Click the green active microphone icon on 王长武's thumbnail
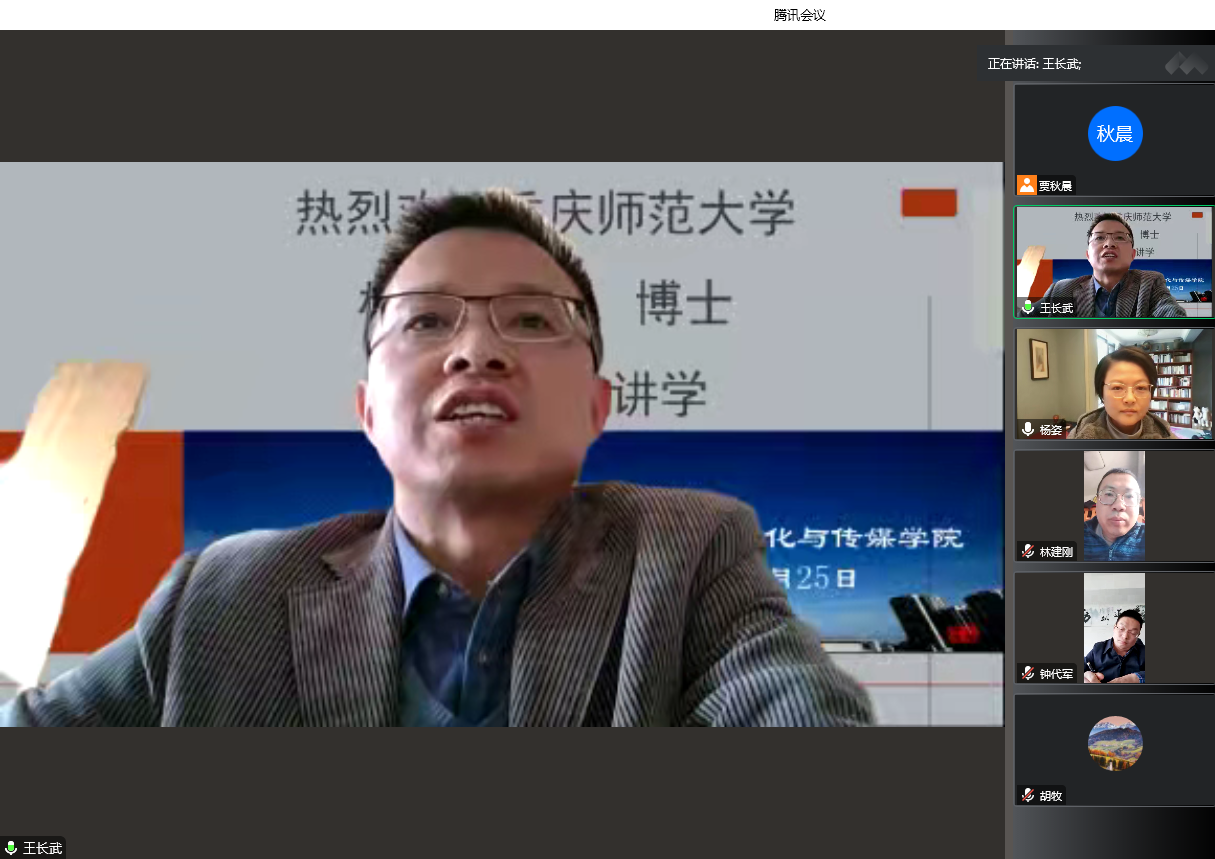1215x859 pixels. [x=1027, y=307]
